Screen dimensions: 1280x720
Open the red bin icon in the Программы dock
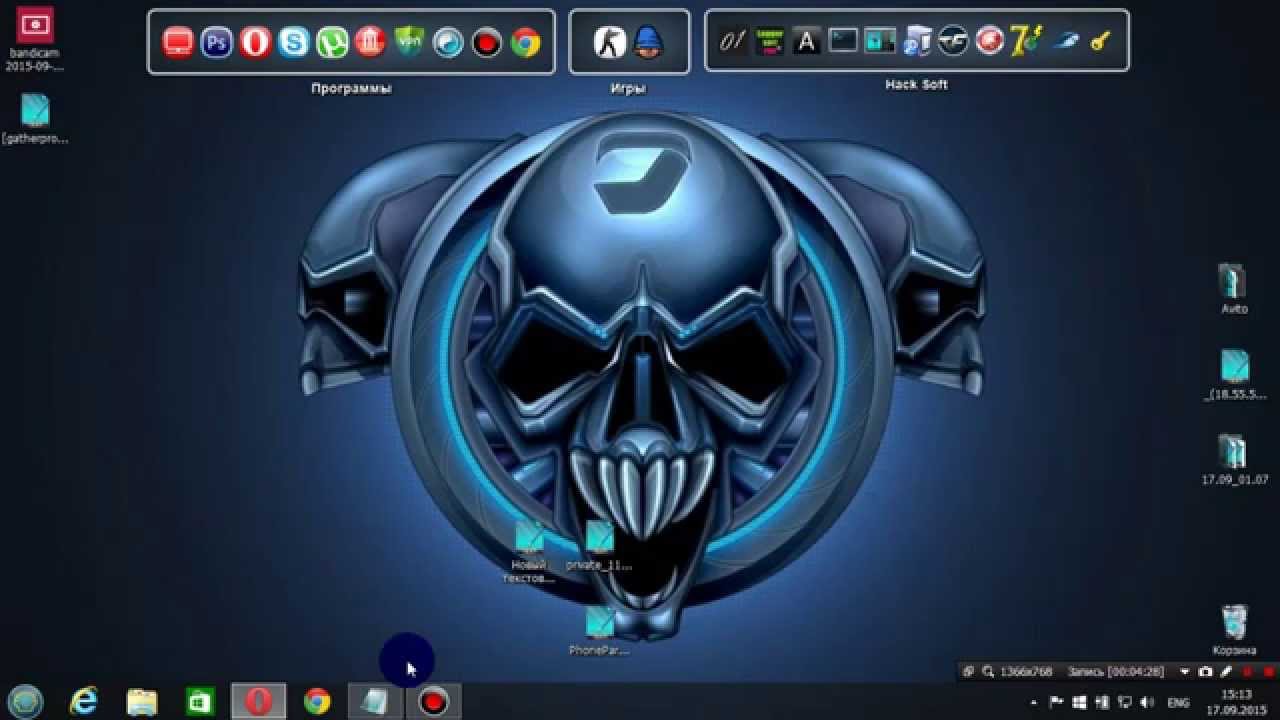[x=371, y=42]
